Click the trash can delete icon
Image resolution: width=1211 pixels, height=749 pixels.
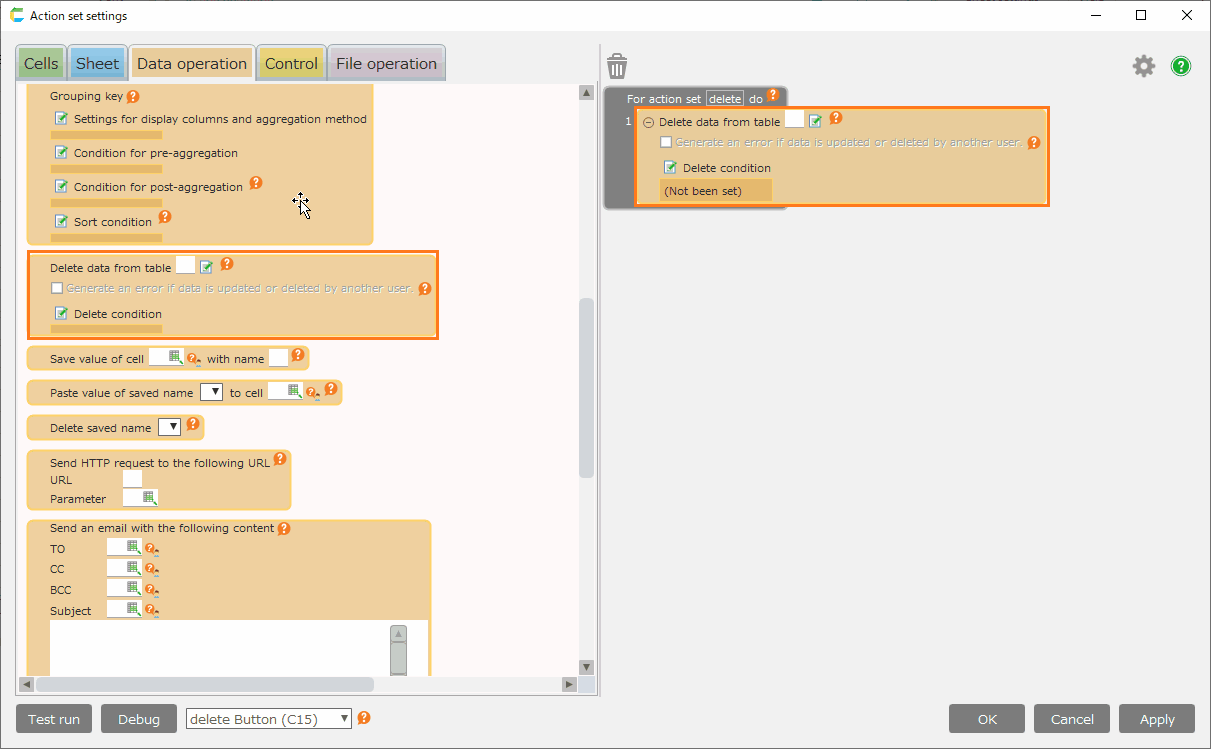[617, 67]
